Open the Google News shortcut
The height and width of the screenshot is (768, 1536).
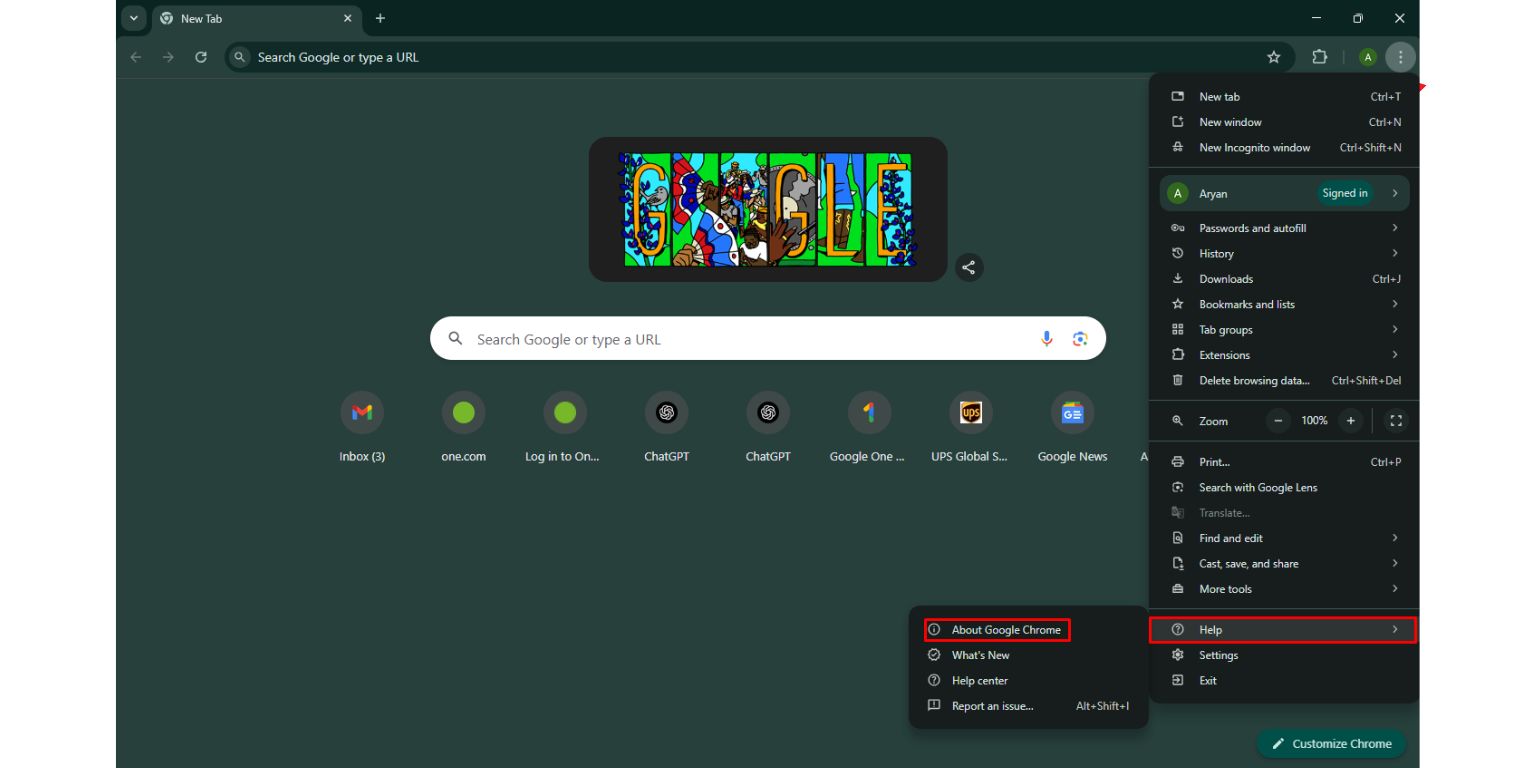pos(1072,428)
